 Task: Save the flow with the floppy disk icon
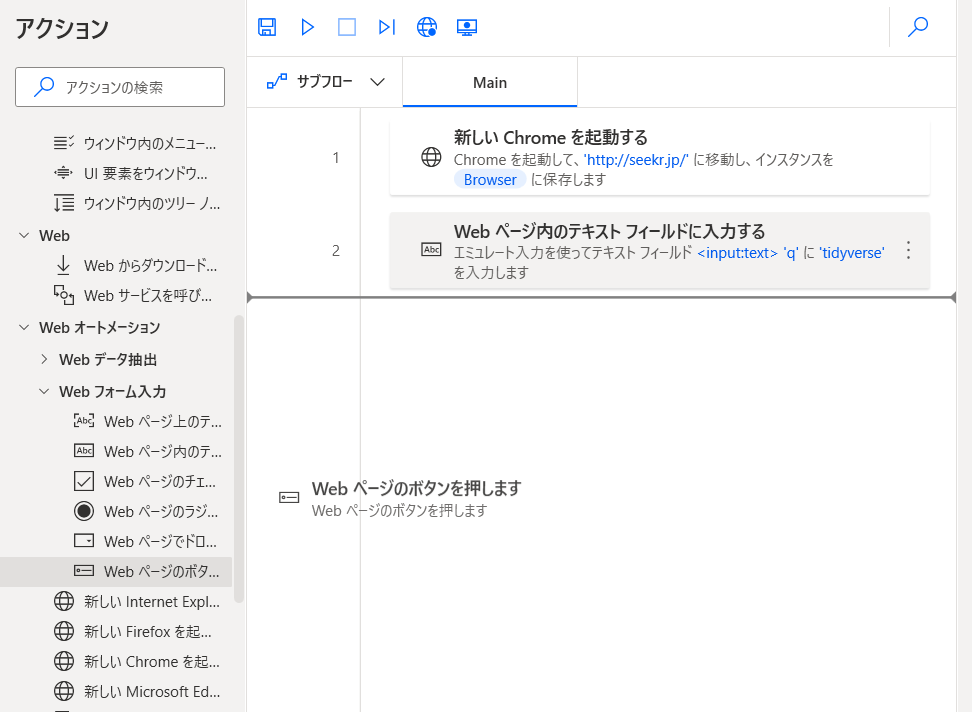coord(267,27)
